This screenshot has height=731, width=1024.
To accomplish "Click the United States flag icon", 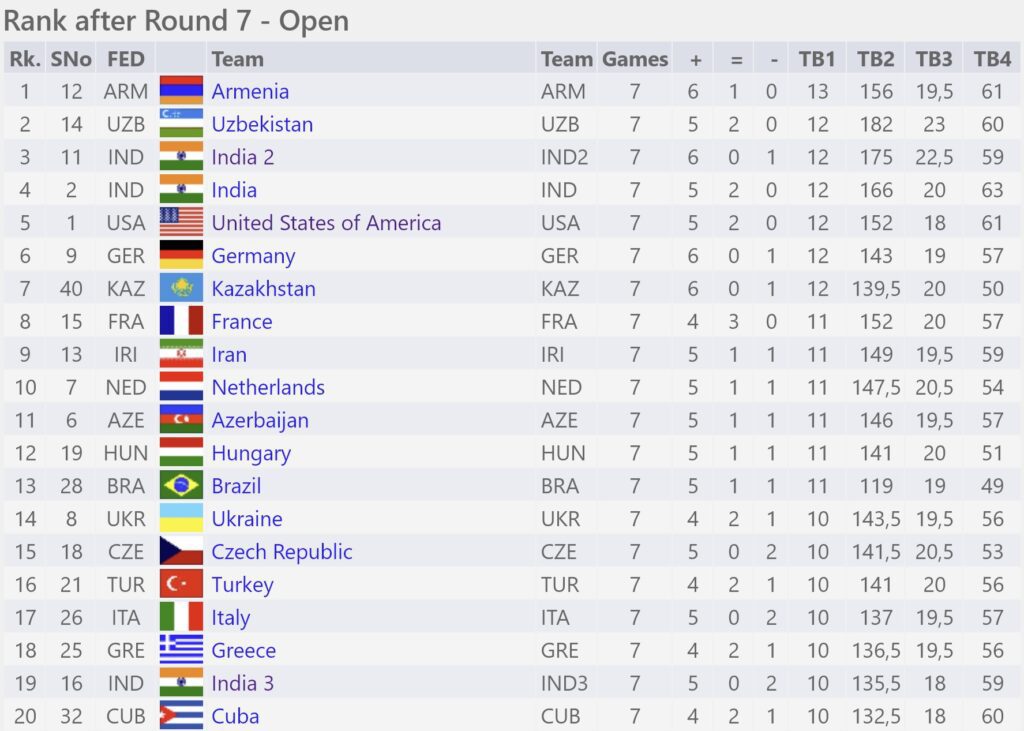I will click(181, 222).
